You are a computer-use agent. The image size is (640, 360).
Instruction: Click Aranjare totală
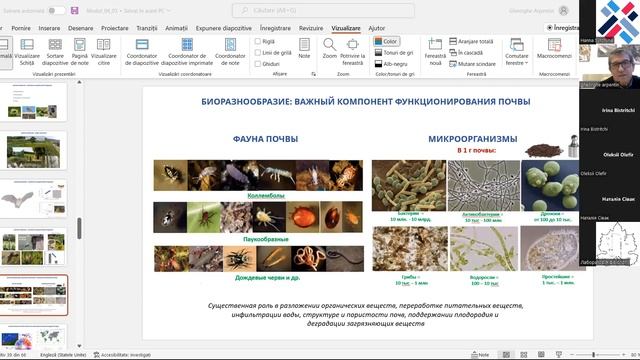(x=471, y=41)
